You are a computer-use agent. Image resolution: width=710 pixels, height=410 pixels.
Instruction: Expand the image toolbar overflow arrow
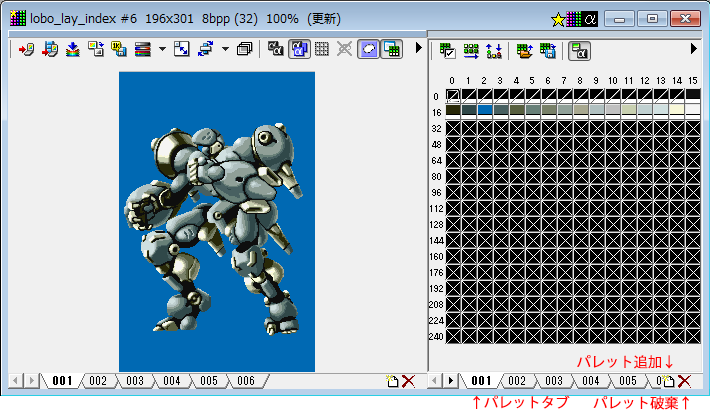click(x=418, y=47)
